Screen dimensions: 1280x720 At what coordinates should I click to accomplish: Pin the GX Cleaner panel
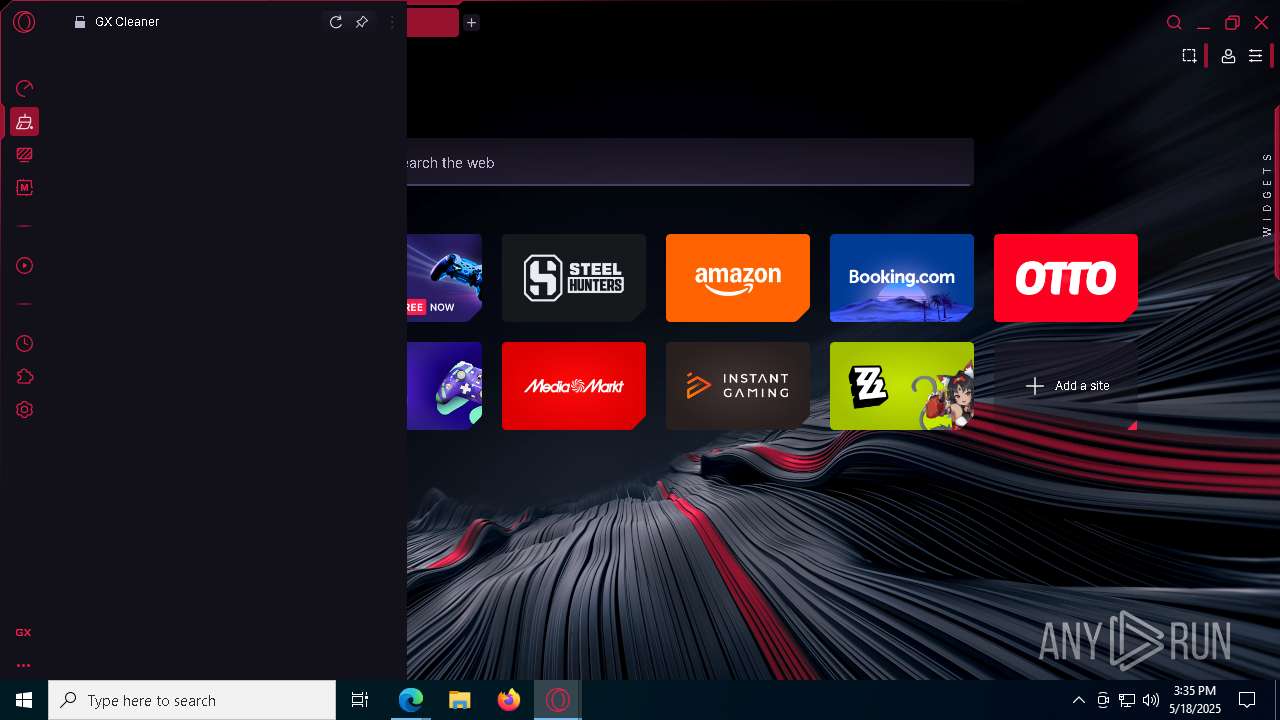point(362,22)
